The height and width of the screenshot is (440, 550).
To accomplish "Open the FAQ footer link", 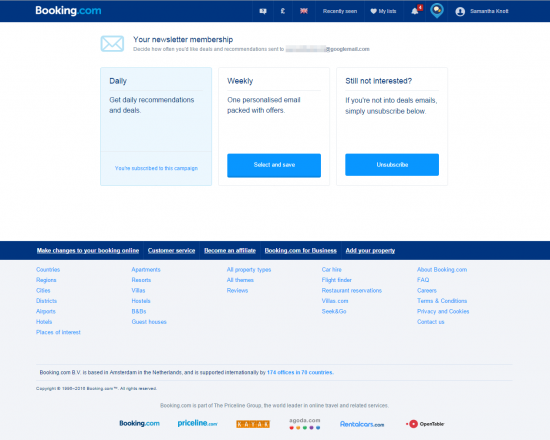I will pos(423,280).
